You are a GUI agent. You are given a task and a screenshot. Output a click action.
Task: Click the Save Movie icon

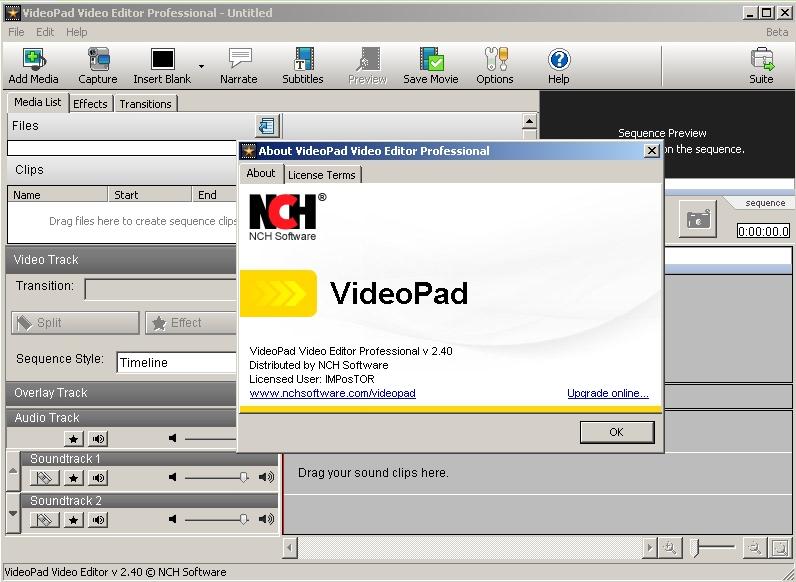click(431, 59)
